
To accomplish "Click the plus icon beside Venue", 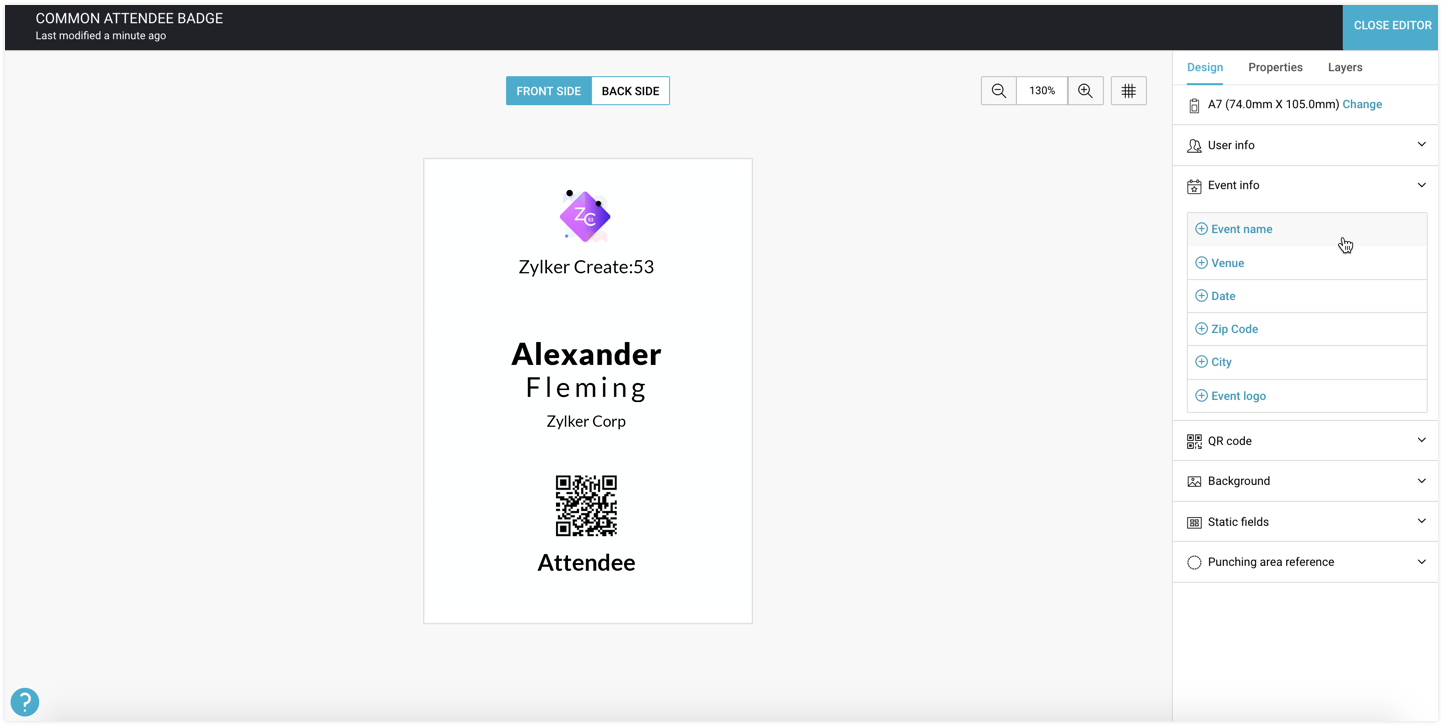I will pos(1201,263).
